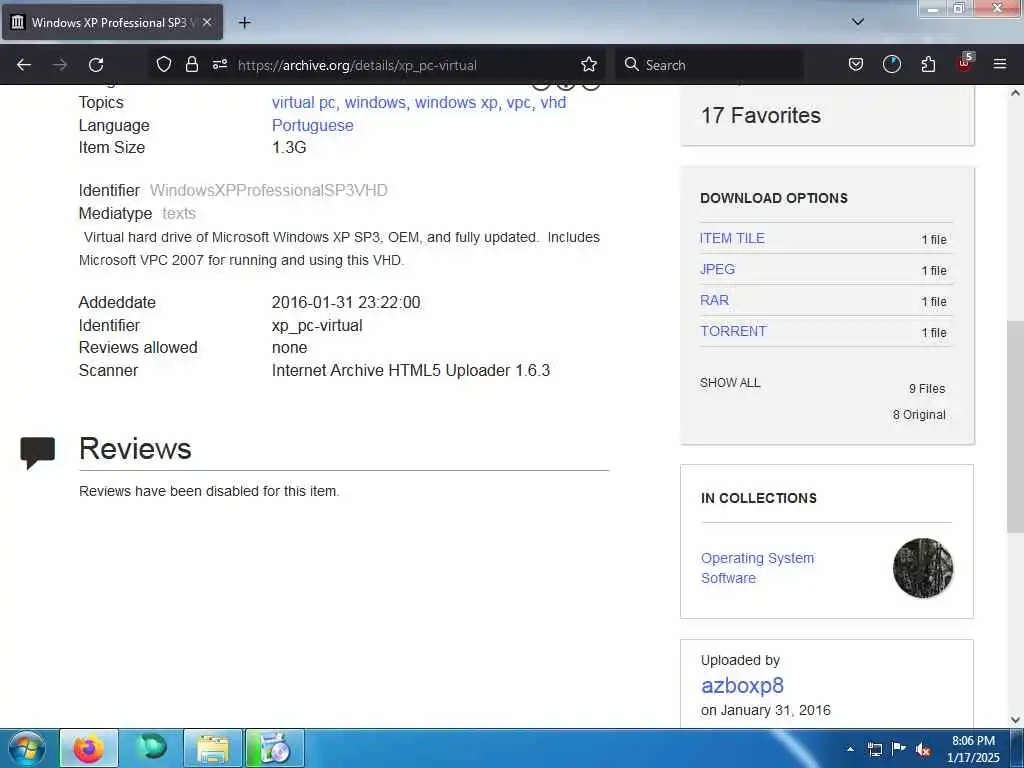Click the uBlock extension icon with badge
The height and width of the screenshot is (768, 1024).
(x=965, y=63)
